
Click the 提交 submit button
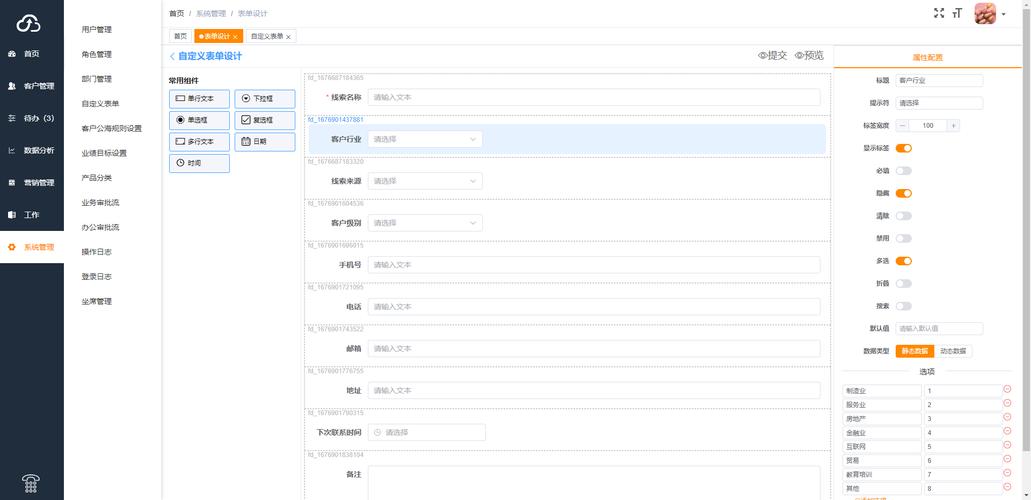pos(772,56)
